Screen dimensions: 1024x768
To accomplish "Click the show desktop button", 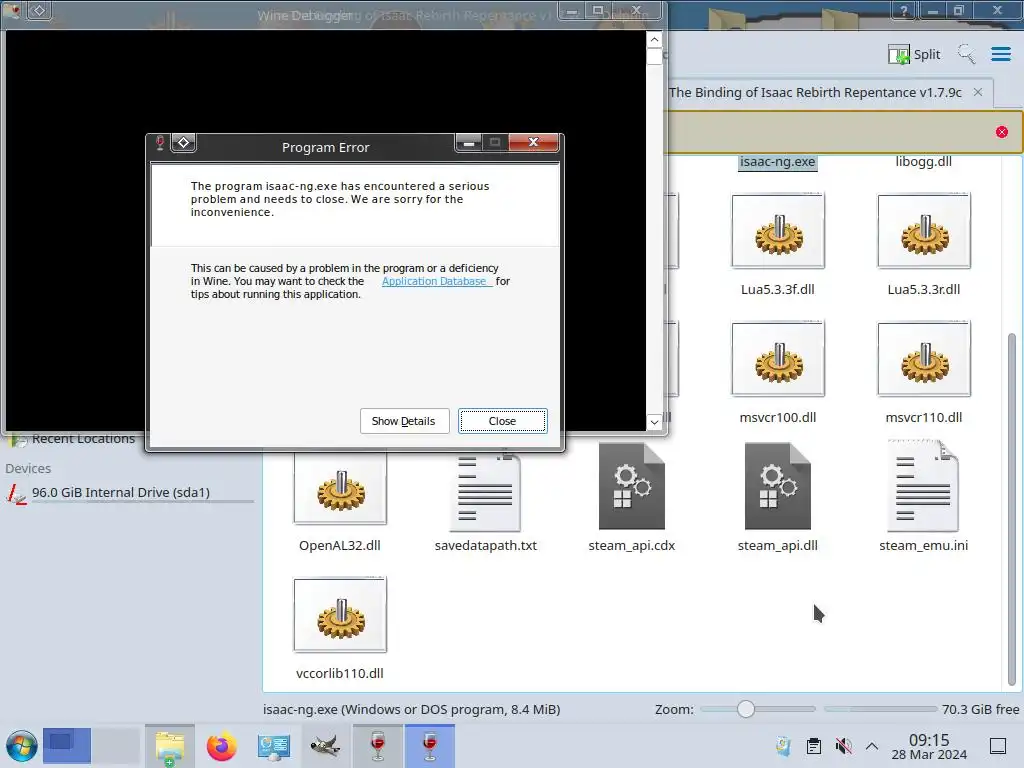I will 998,746.
